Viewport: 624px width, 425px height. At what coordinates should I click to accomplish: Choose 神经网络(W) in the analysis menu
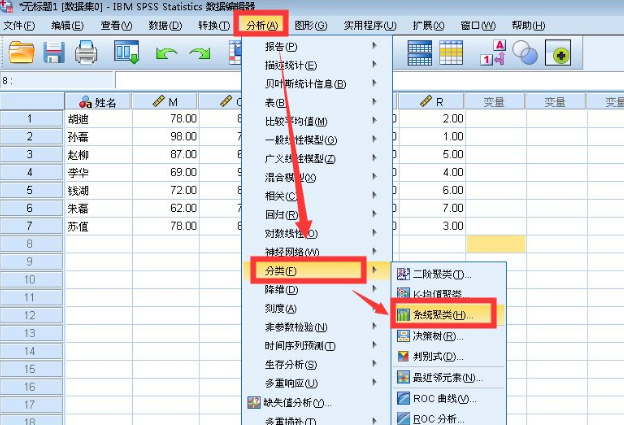point(317,252)
